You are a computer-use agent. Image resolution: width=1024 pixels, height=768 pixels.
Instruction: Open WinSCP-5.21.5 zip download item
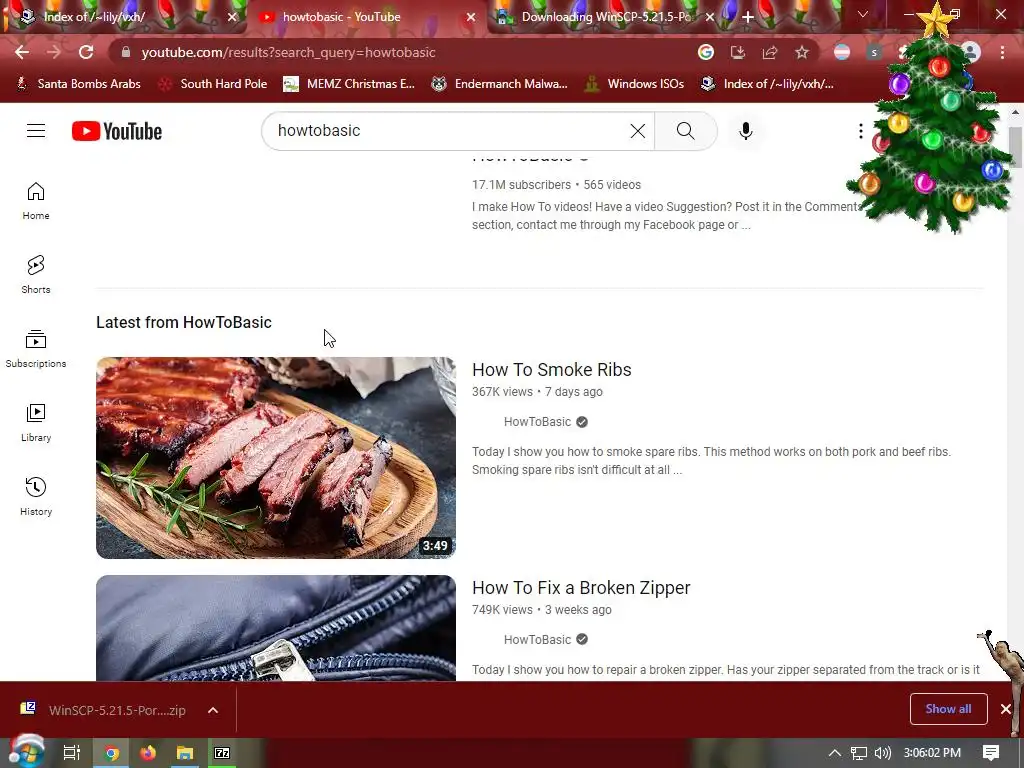coord(103,710)
